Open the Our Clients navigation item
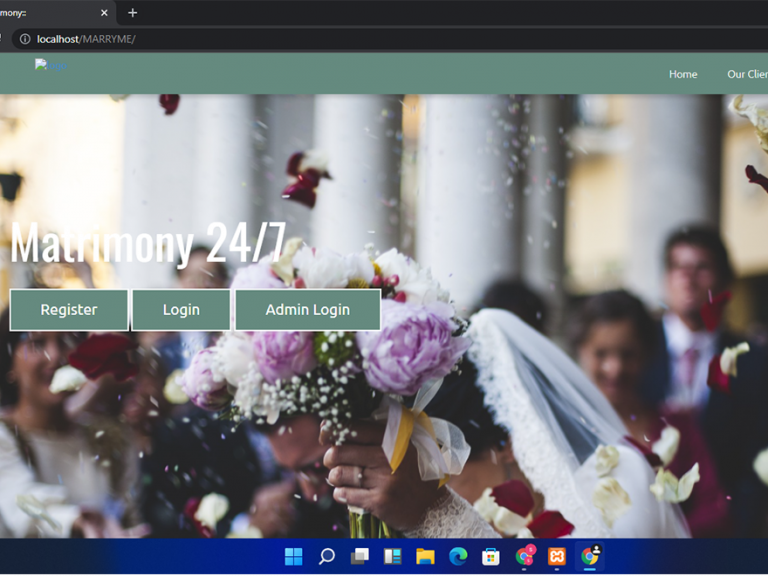The width and height of the screenshot is (768, 576). pos(746,74)
